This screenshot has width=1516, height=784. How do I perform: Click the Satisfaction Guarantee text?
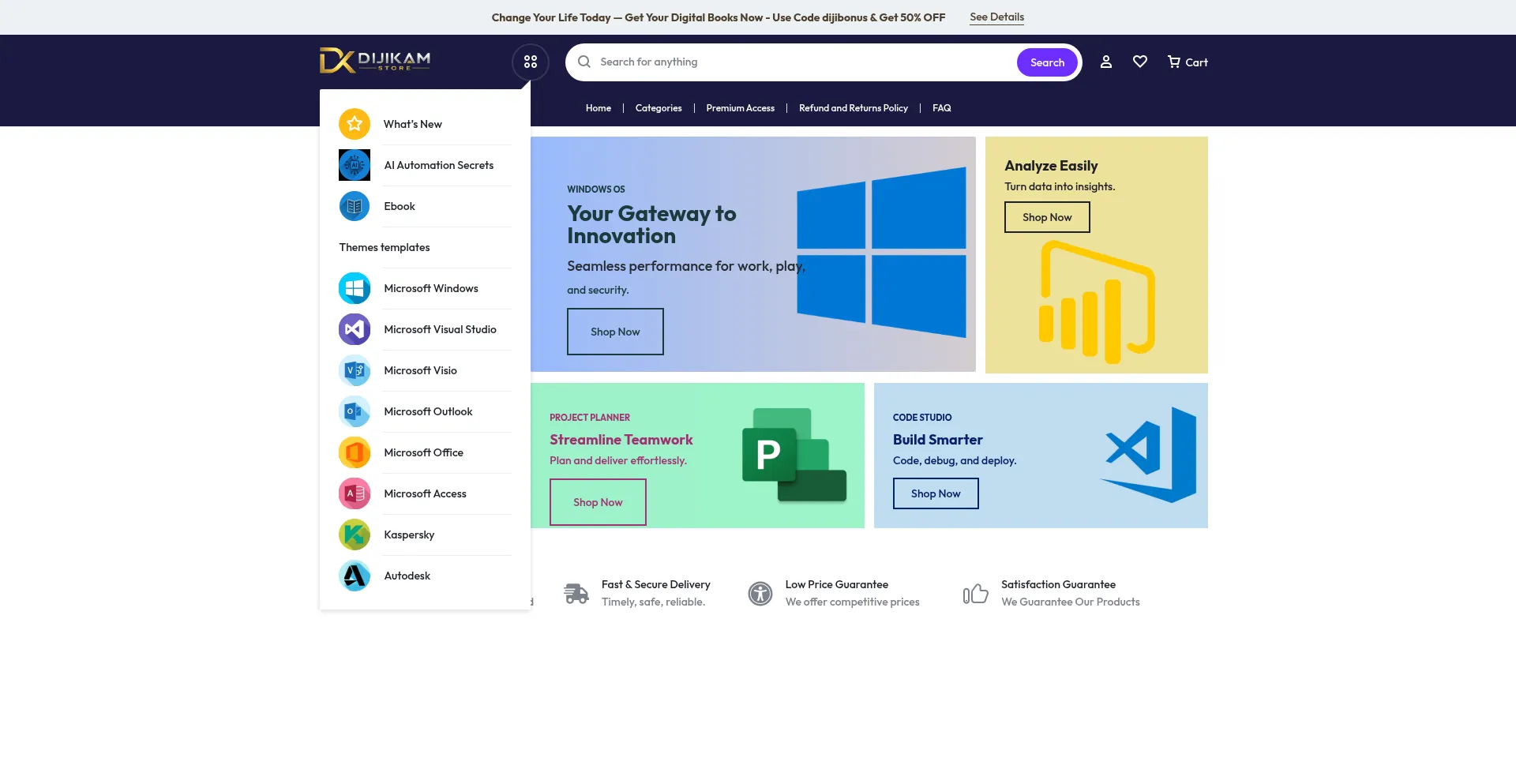[x=1059, y=584]
